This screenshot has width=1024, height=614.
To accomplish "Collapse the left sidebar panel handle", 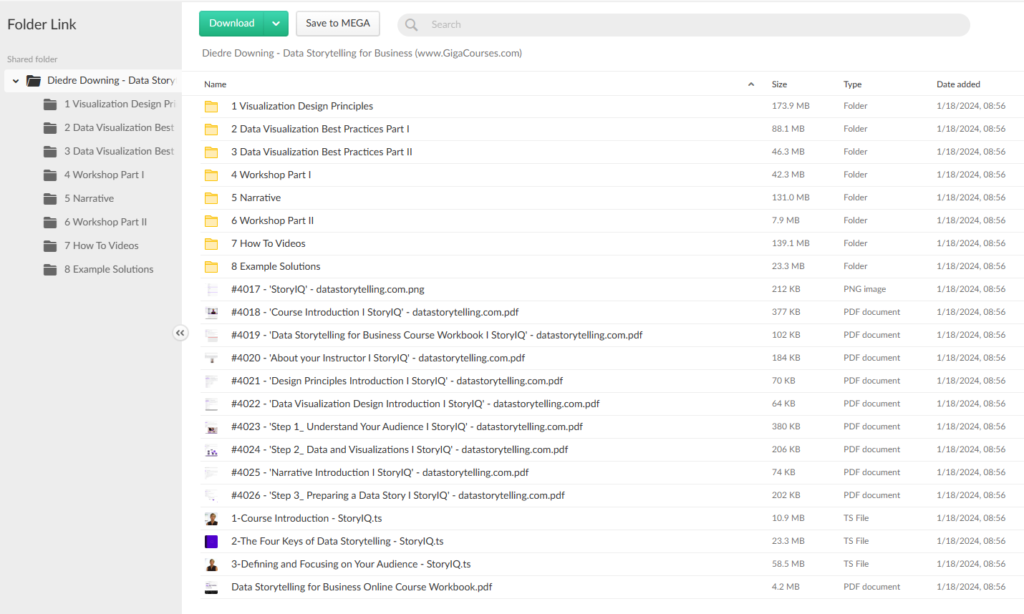I will pos(181,333).
